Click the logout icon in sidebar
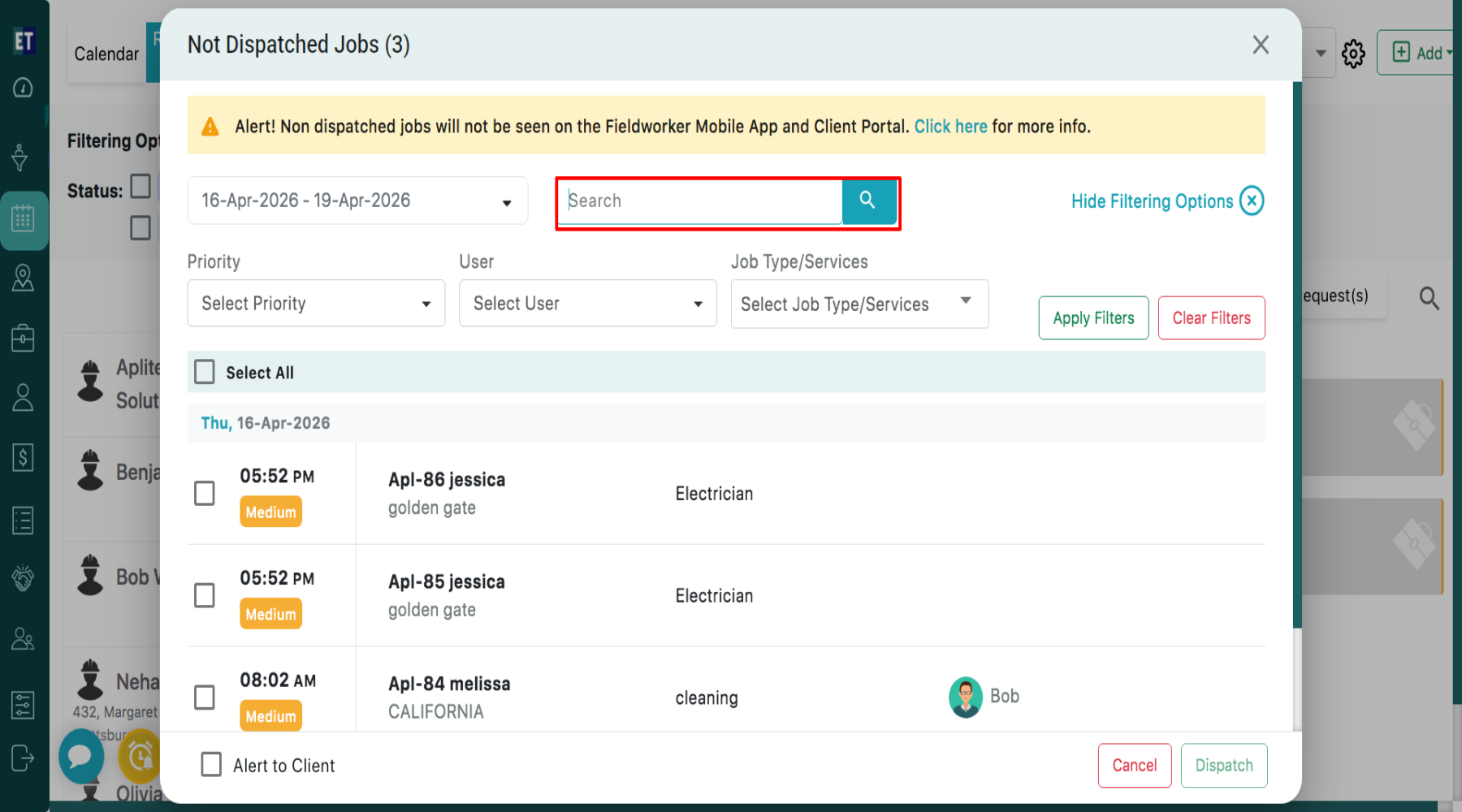Screen dimensions: 1462x812 [x=23, y=758]
